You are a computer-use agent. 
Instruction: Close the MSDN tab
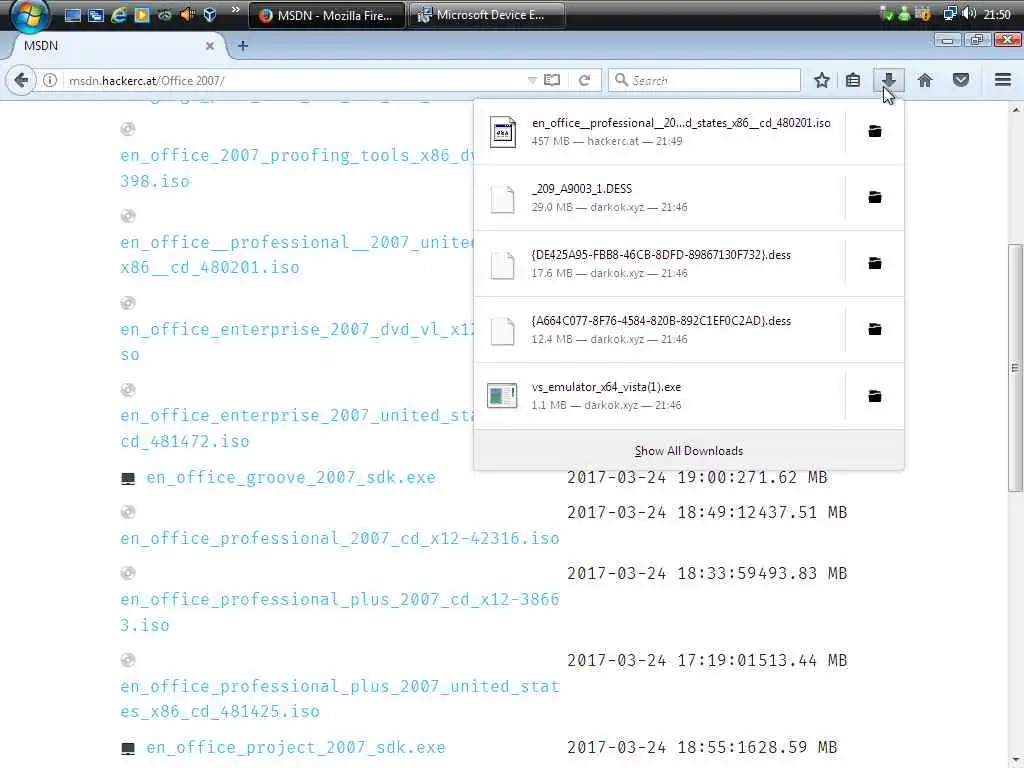coord(210,46)
